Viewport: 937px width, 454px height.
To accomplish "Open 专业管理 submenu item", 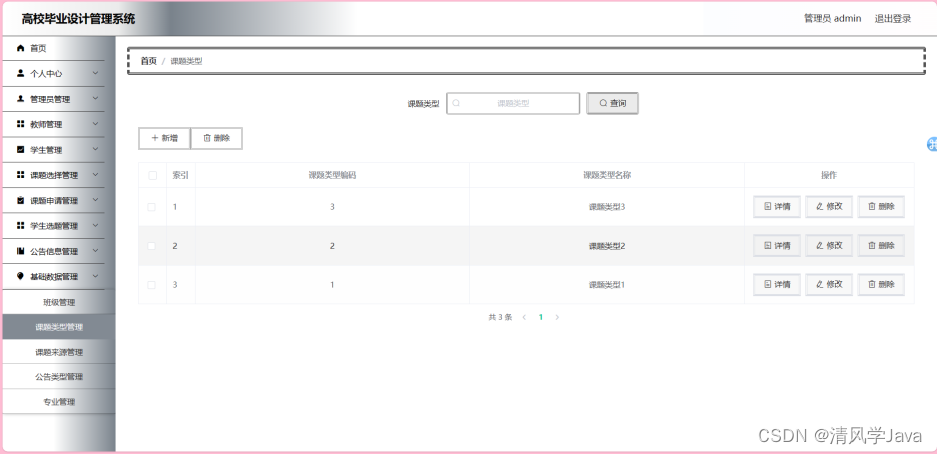I will (59, 401).
